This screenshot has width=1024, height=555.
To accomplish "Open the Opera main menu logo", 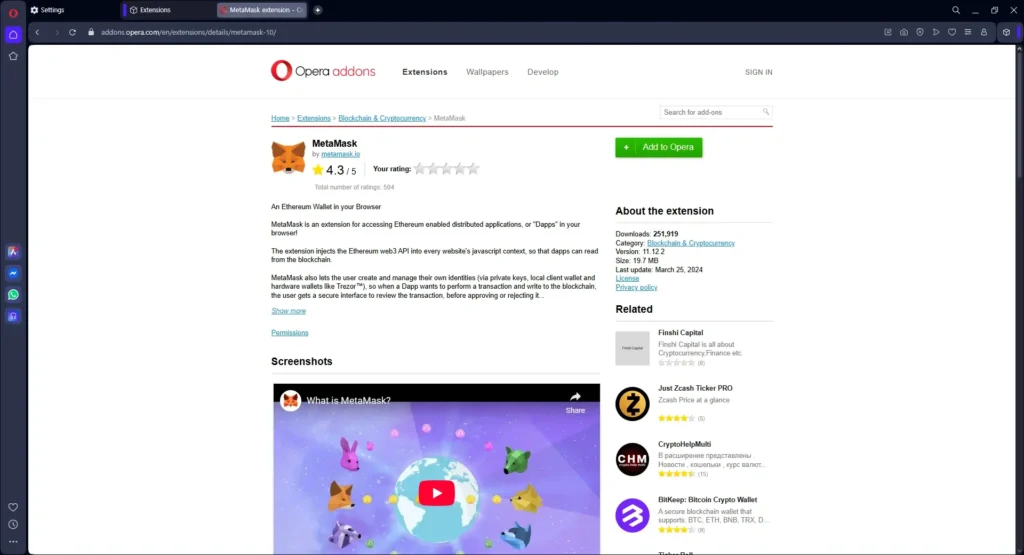I will (x=13, y=12).
